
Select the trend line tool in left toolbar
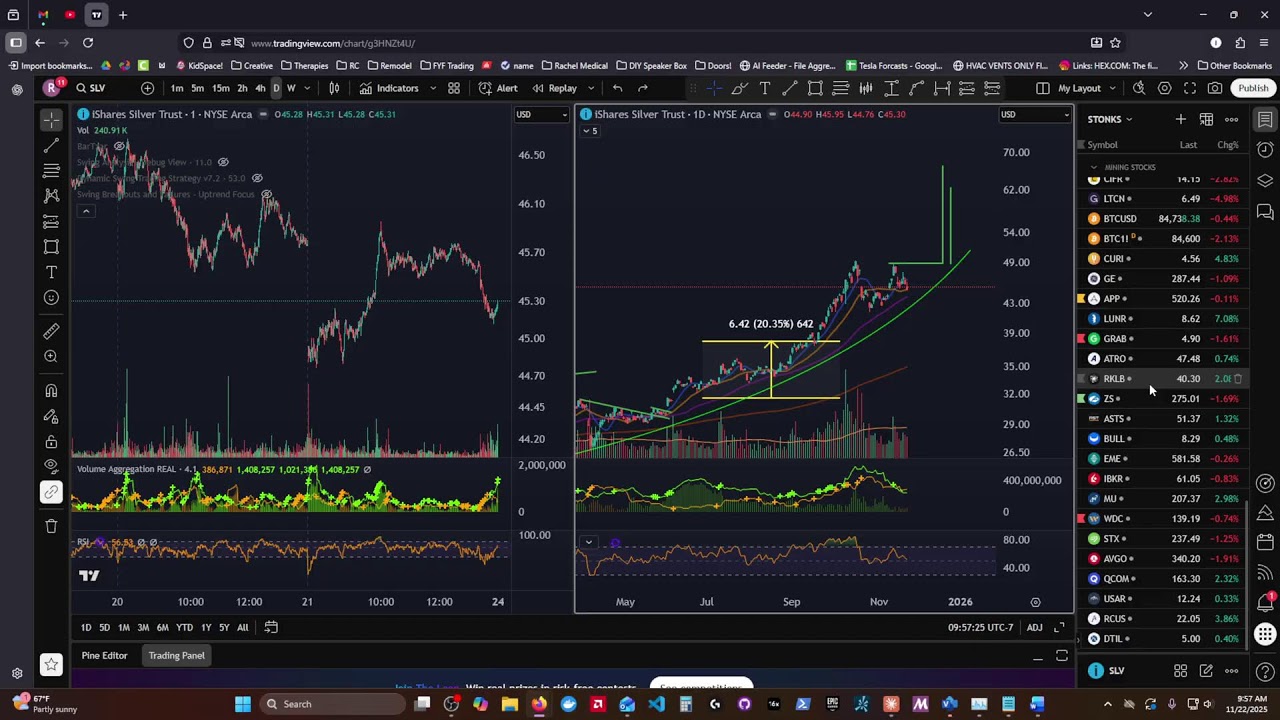click(x=51, y=146)
